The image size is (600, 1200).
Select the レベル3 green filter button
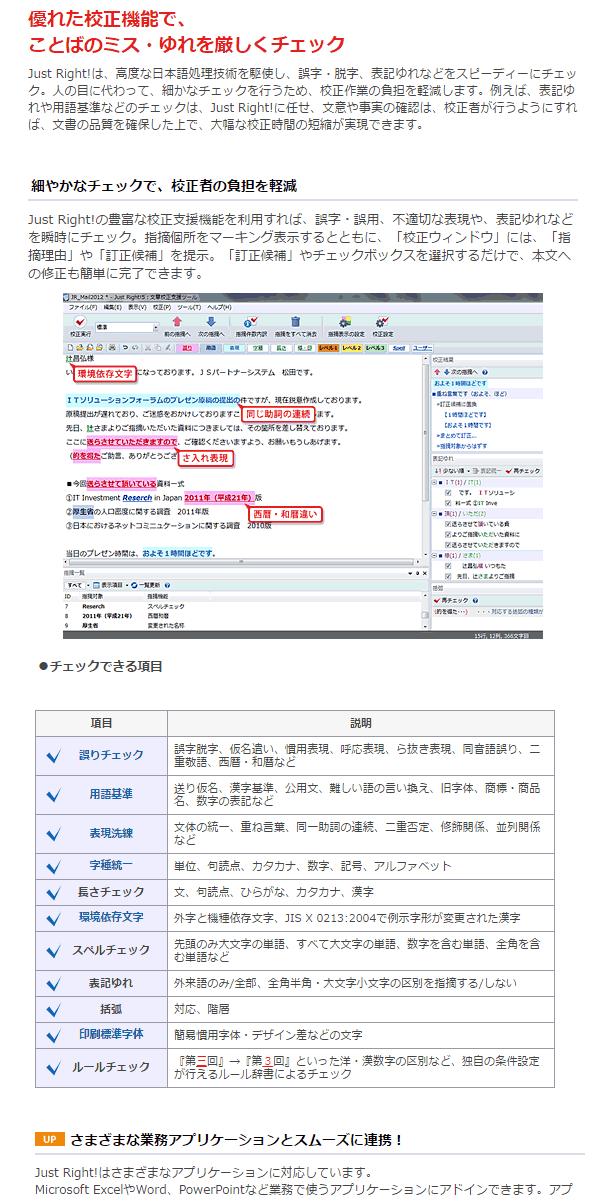click(x=374, y=348)
